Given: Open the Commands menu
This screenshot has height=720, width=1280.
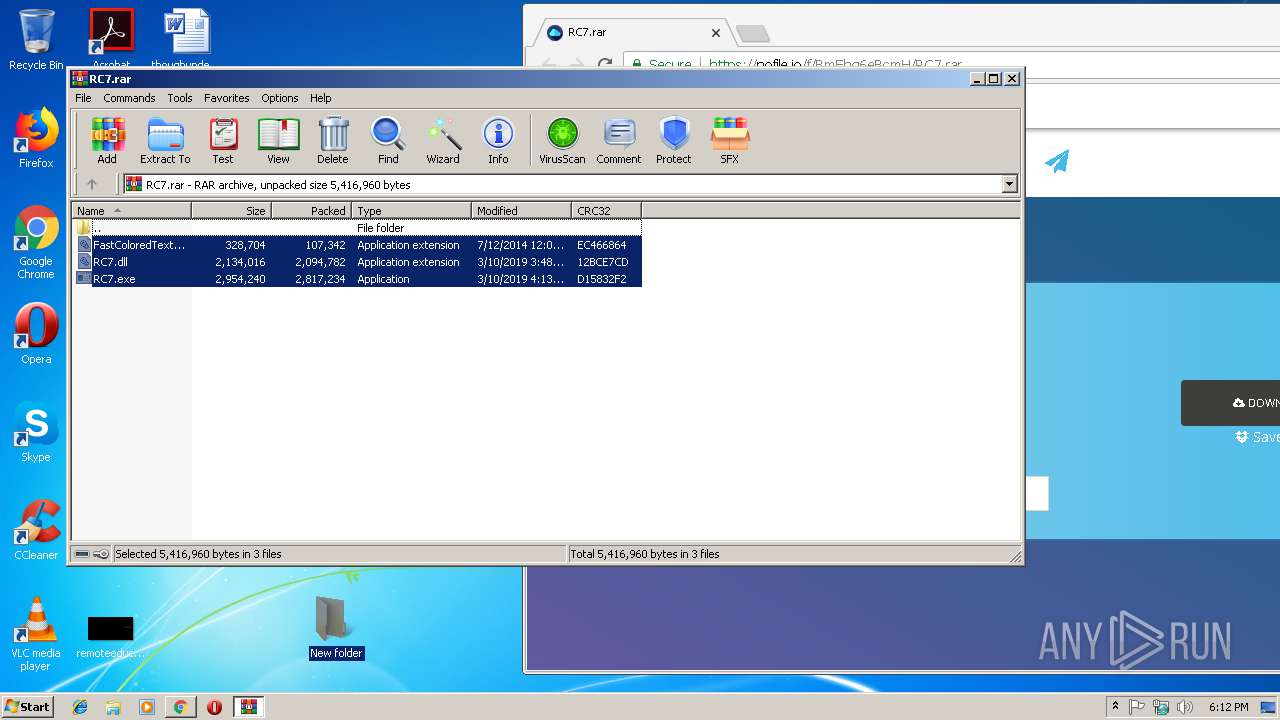Looking at the screenshot, I should pos(129,98).
